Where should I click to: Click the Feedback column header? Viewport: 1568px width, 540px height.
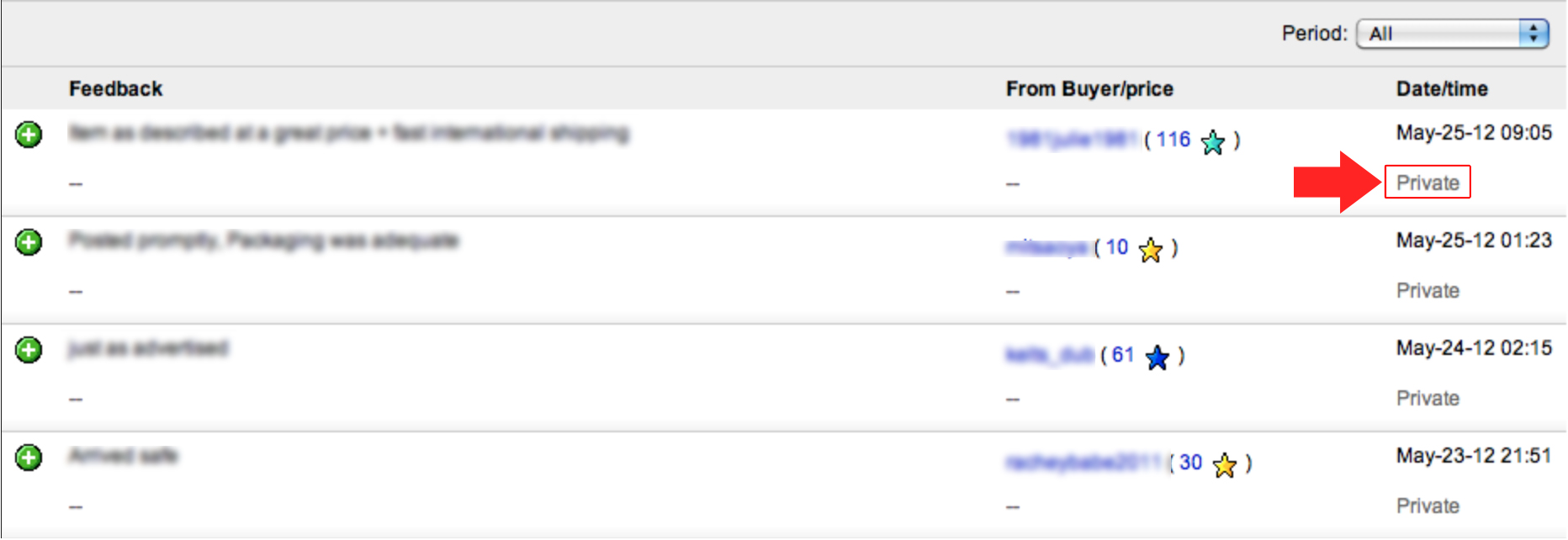tap(115, 88)
